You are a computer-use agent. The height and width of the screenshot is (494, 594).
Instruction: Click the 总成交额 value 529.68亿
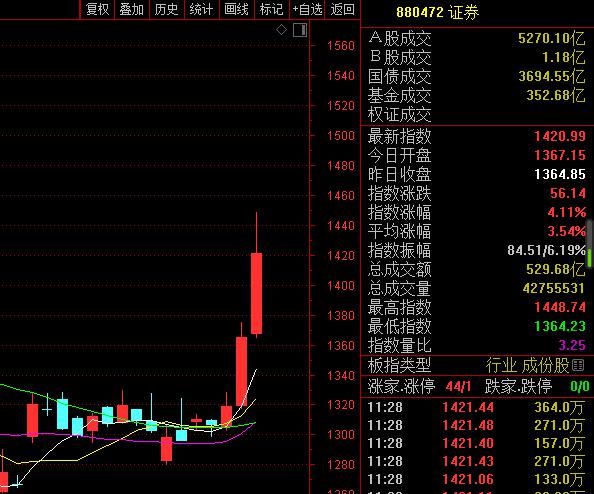[556, 269]
